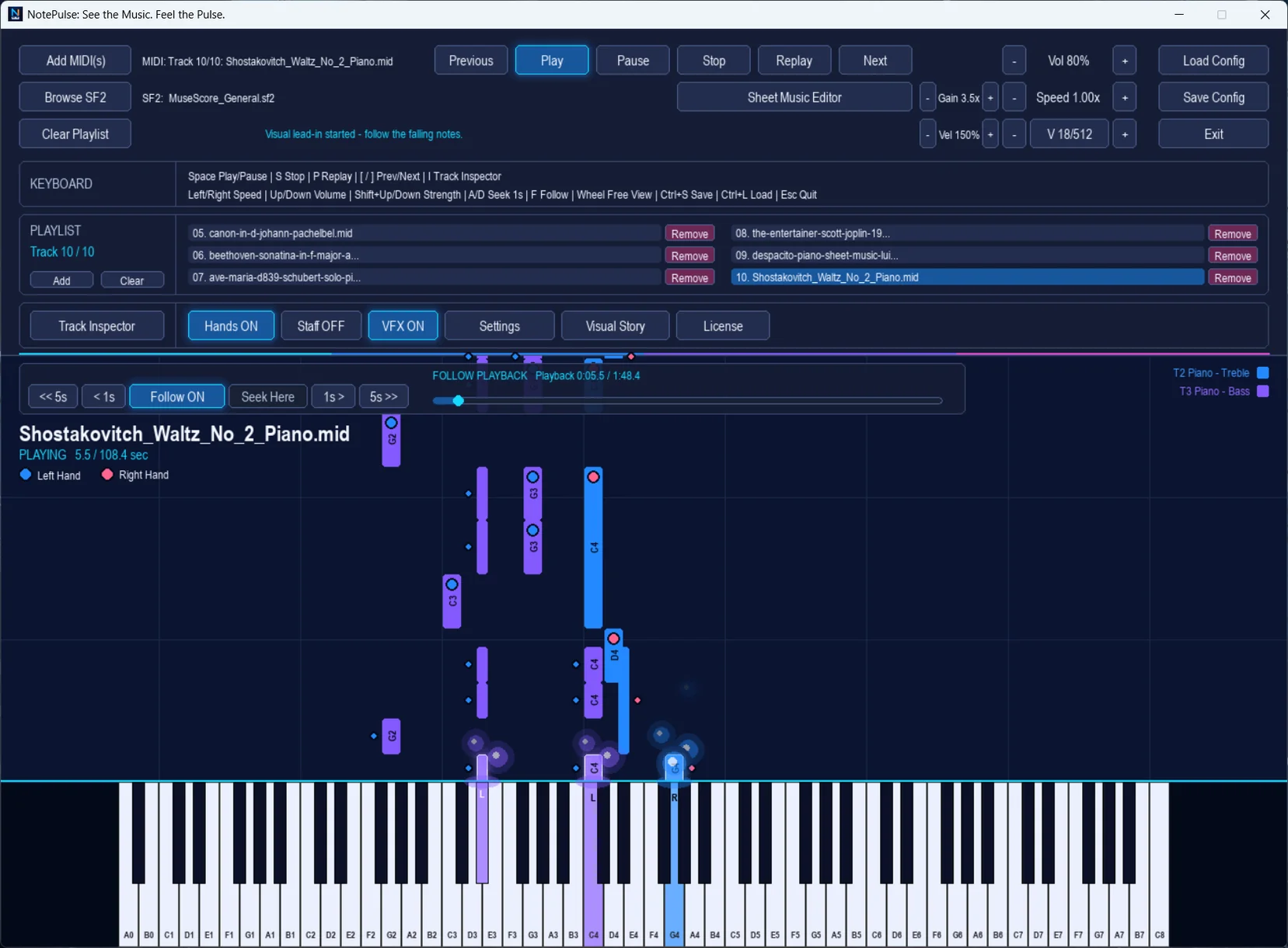The height and width of the screenshot is (948, 1288).
Task: Skip to the Next track
Action: [x=875, y=61]
